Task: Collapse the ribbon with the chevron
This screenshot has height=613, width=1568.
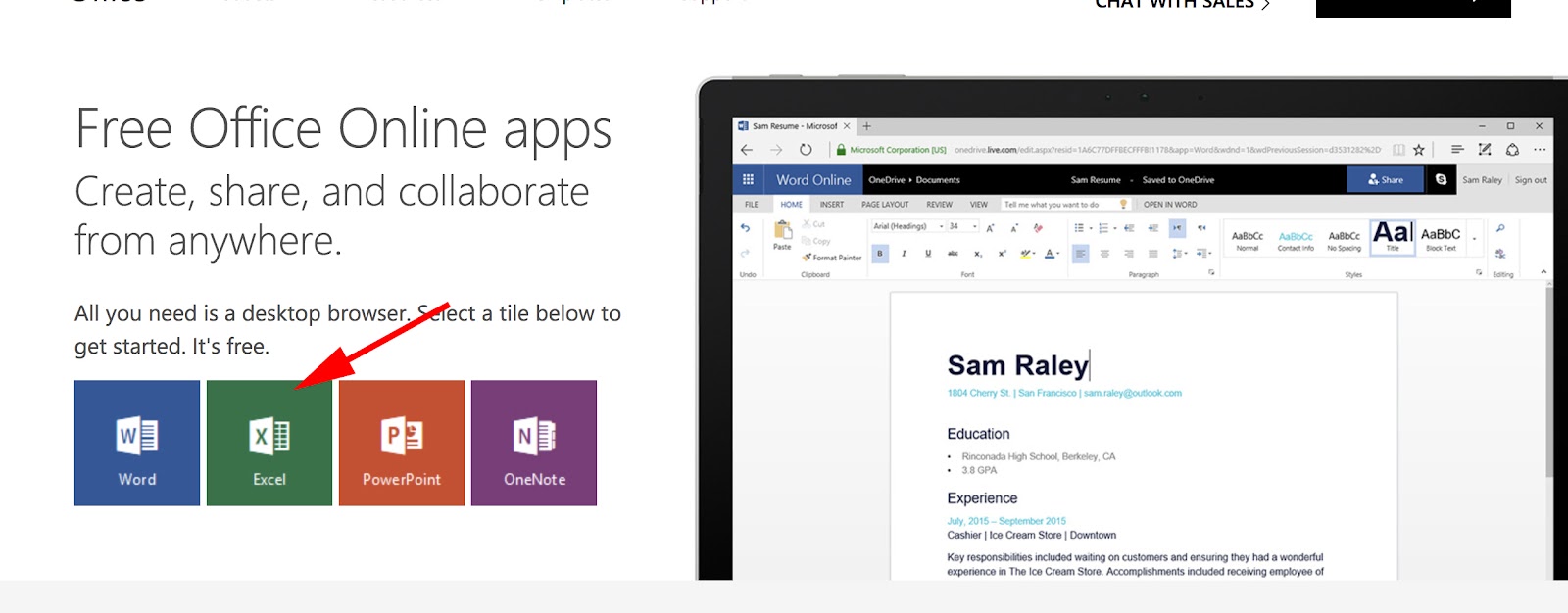Action: click(x=1543, y=272)
